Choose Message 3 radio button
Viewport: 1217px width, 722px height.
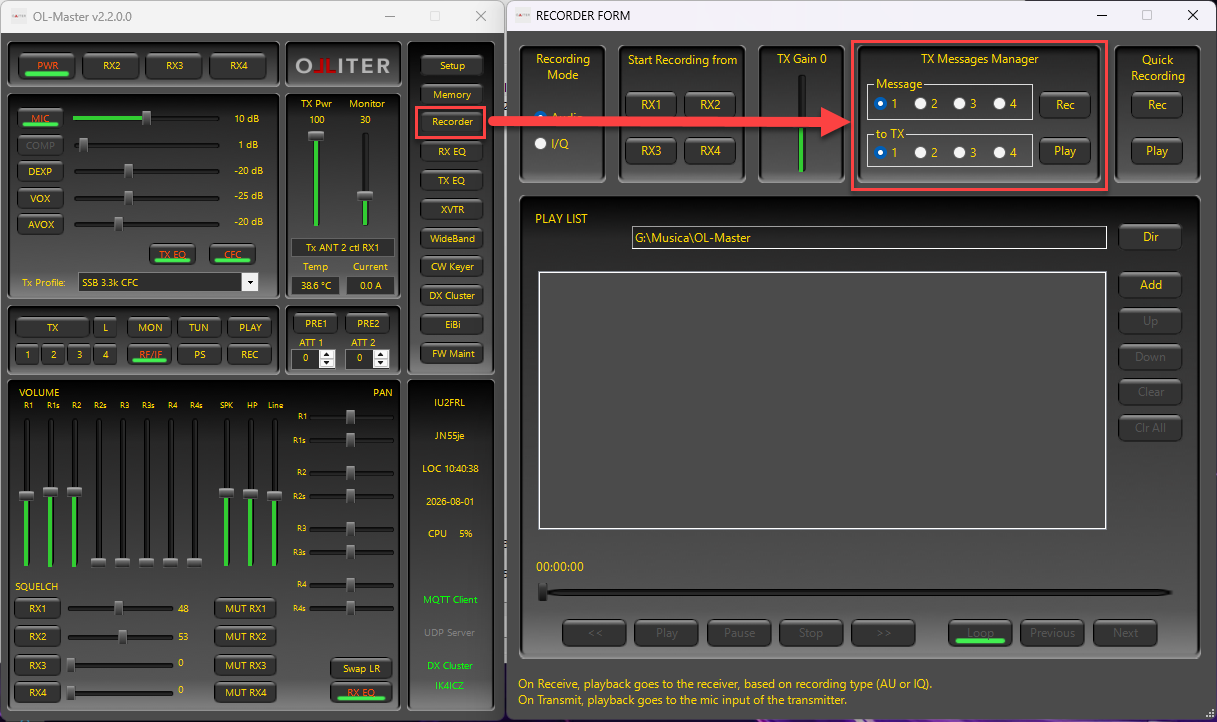[959, 103]
